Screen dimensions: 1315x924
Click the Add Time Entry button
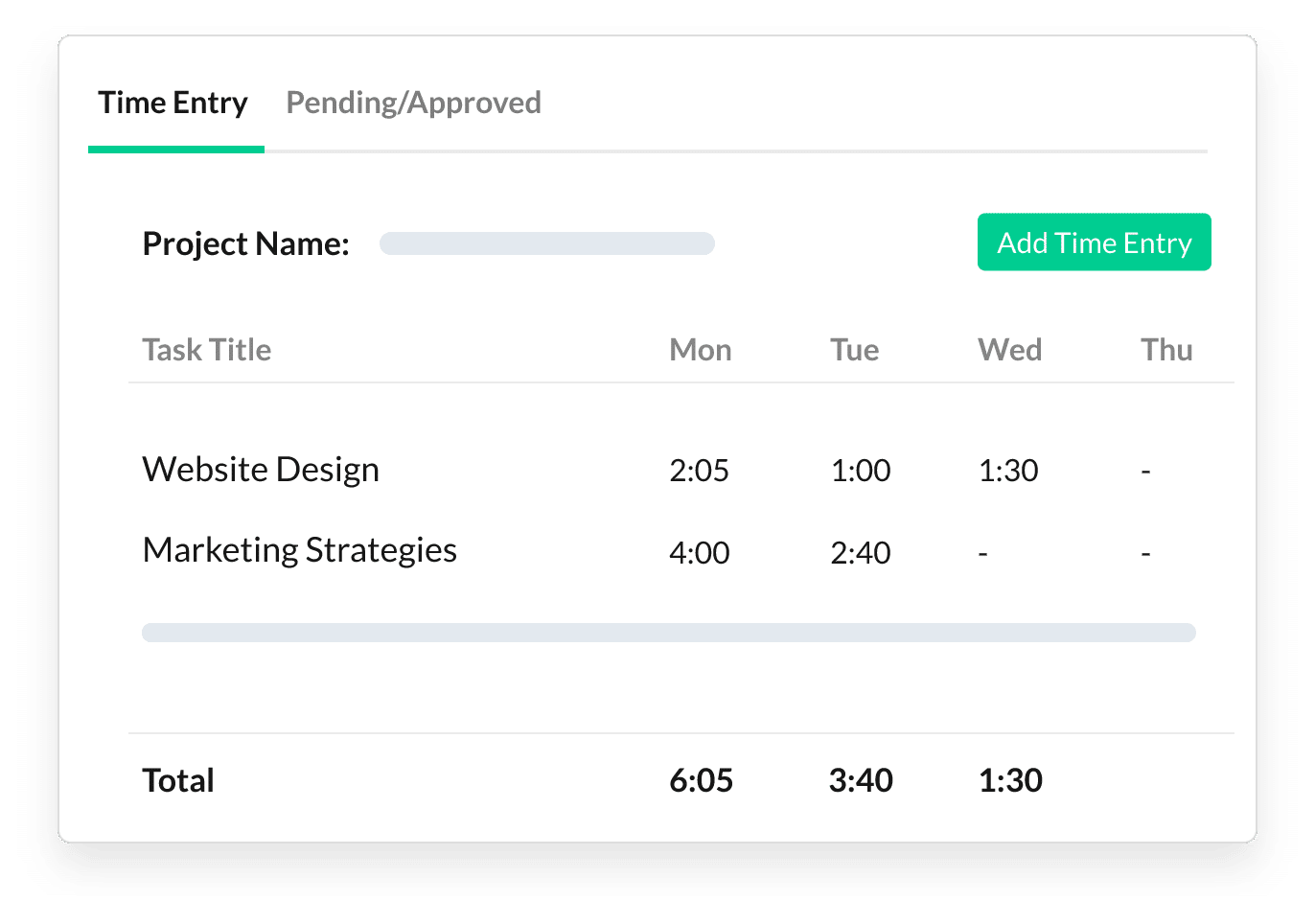(1094, 243)
